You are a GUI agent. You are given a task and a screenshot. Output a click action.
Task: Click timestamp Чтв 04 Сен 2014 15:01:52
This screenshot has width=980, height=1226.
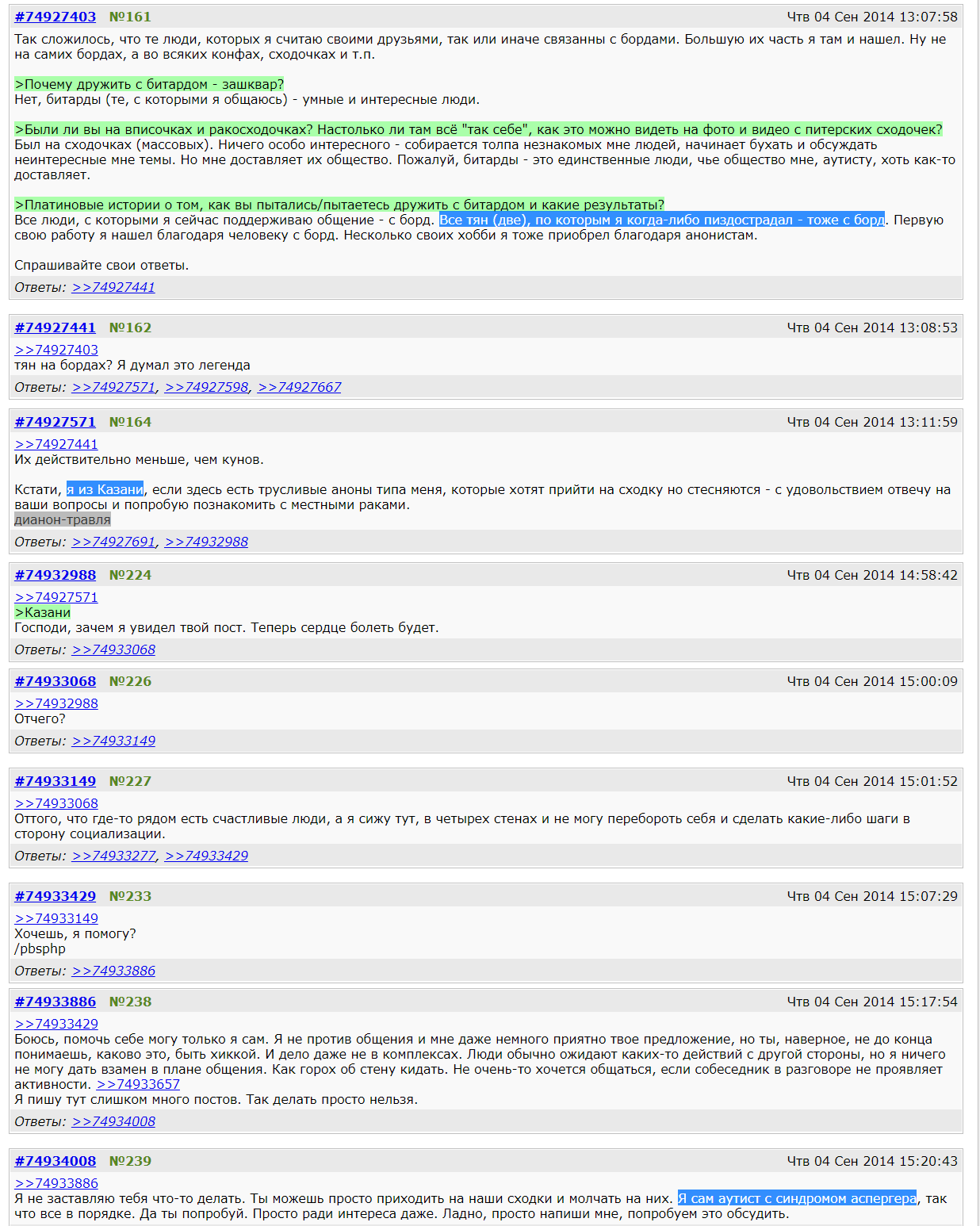[x=872, y=781]
